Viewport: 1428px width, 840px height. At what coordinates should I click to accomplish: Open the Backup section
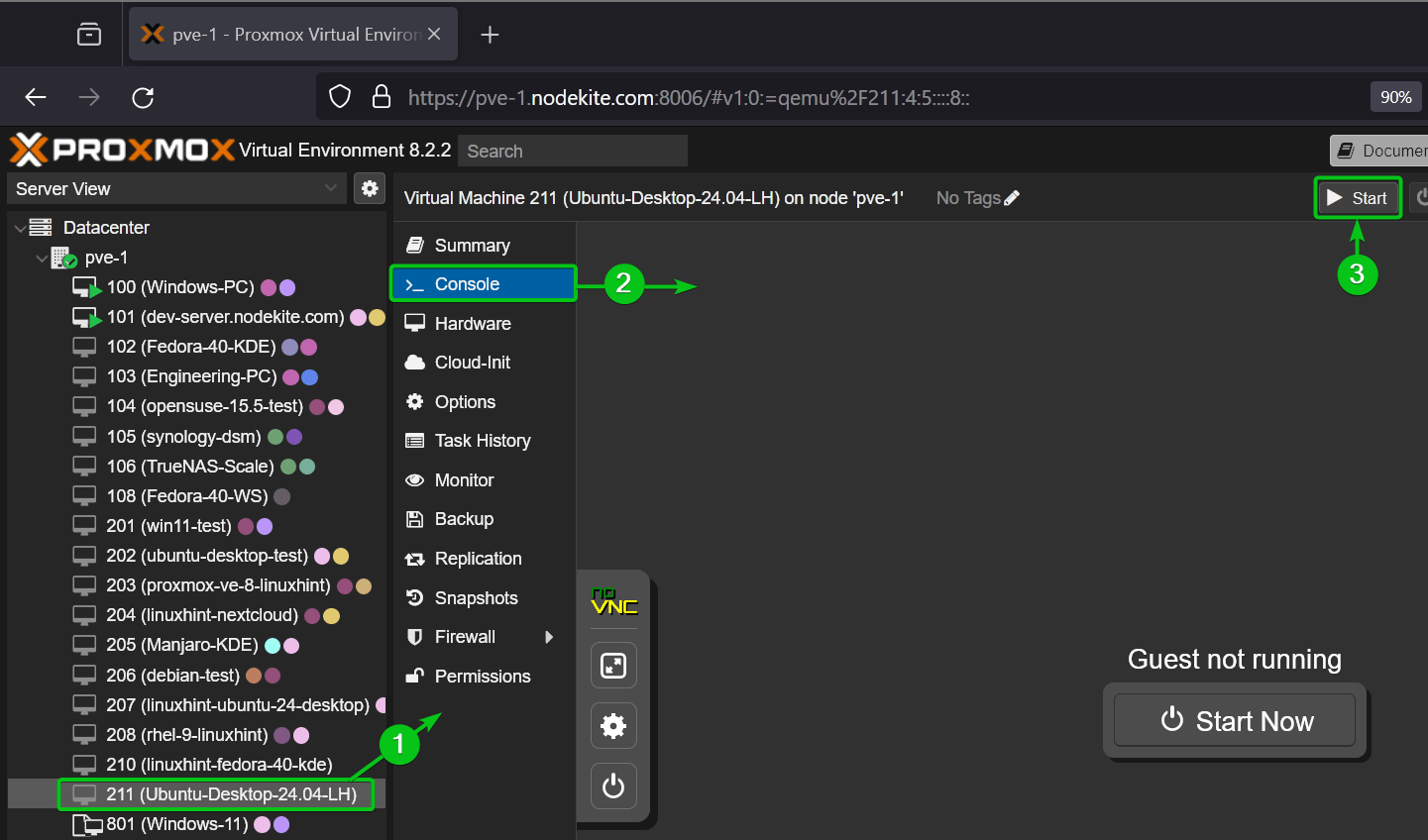(x=484, y=519)
